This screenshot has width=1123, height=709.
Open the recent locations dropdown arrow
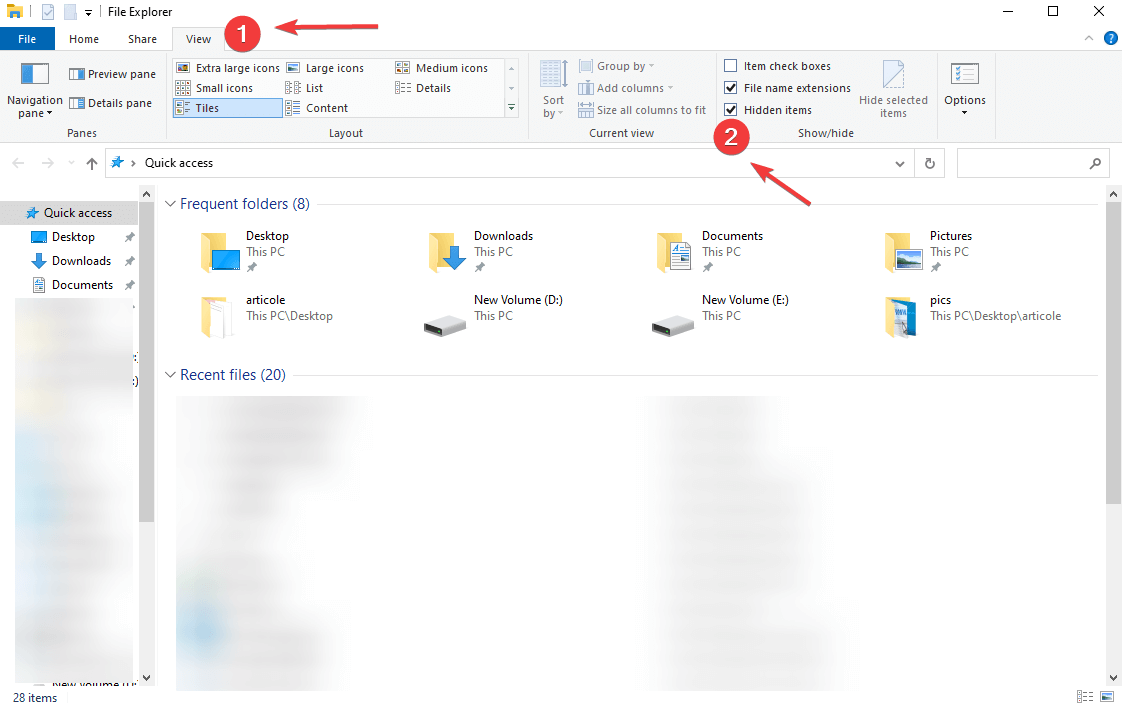tap(71, 163)
